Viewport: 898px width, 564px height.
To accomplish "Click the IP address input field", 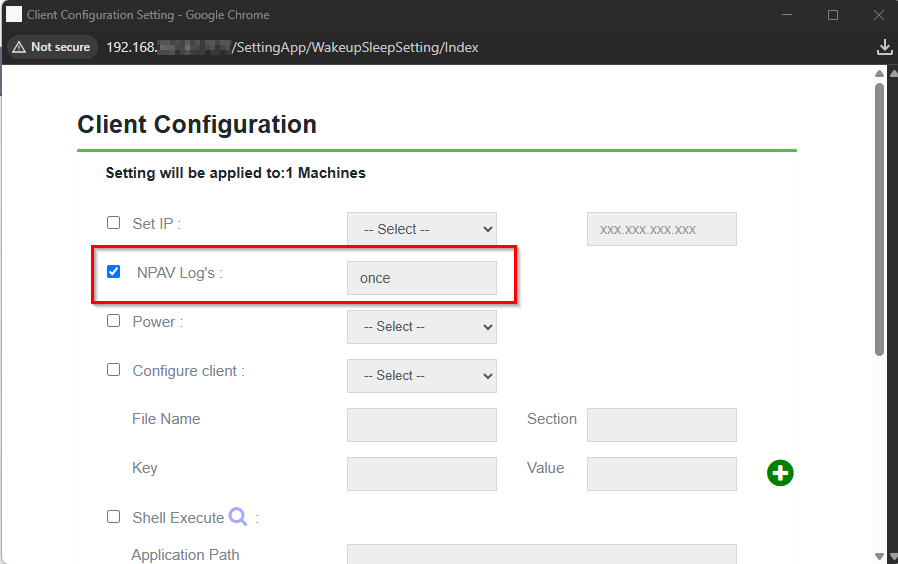I will click(x=661, y=229).
